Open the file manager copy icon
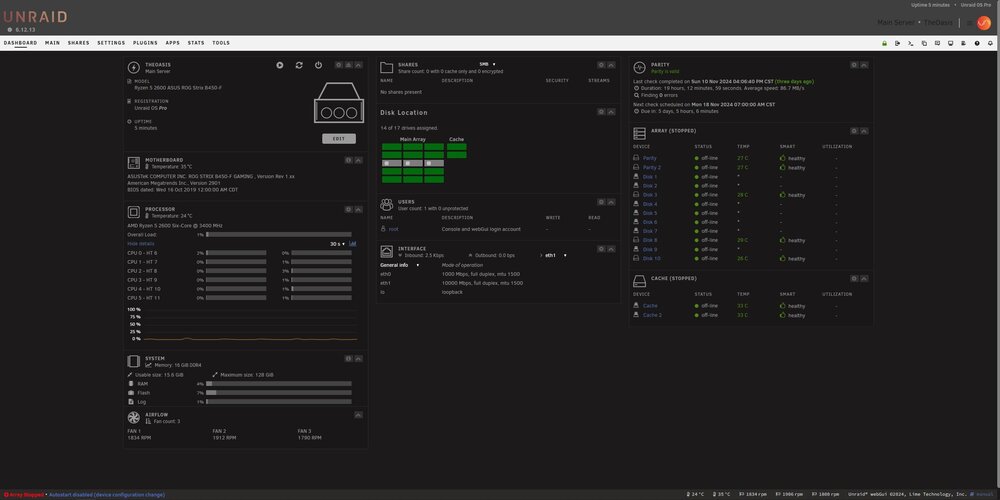The image size is (1000, 500). 924,43
